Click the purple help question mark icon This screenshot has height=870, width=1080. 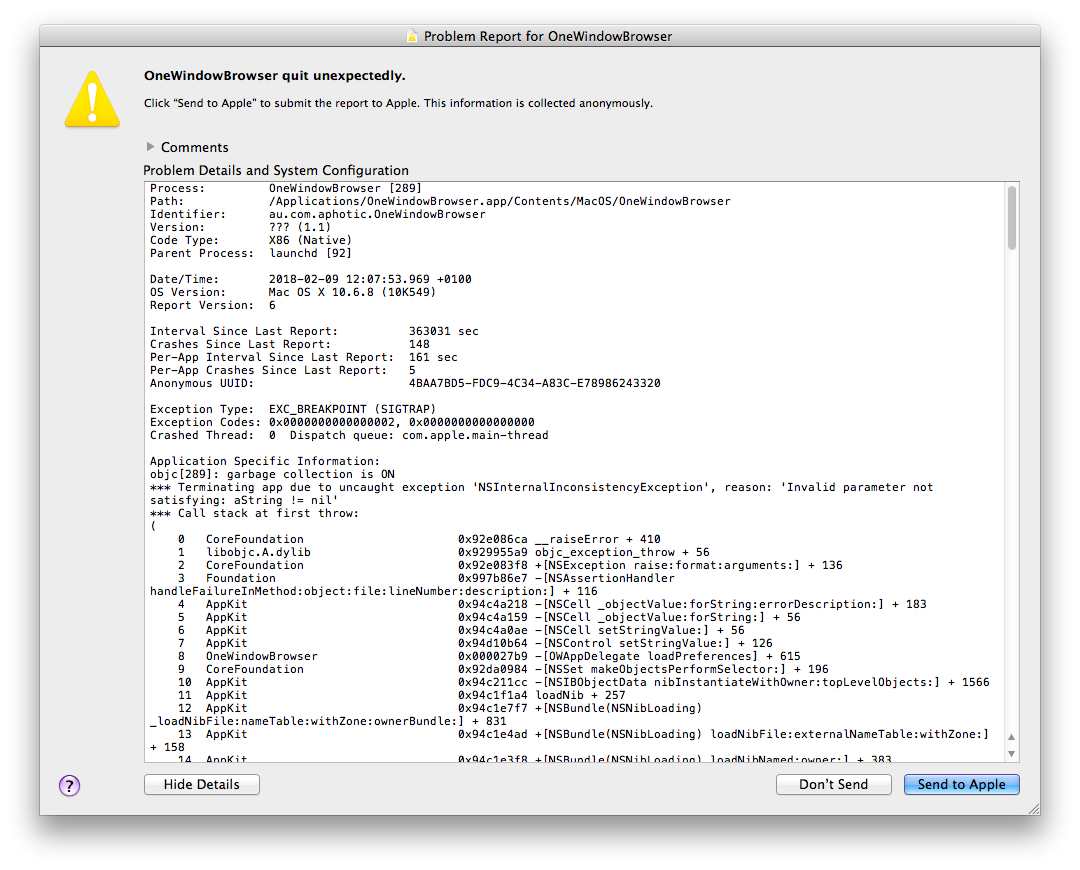[70, 785]
